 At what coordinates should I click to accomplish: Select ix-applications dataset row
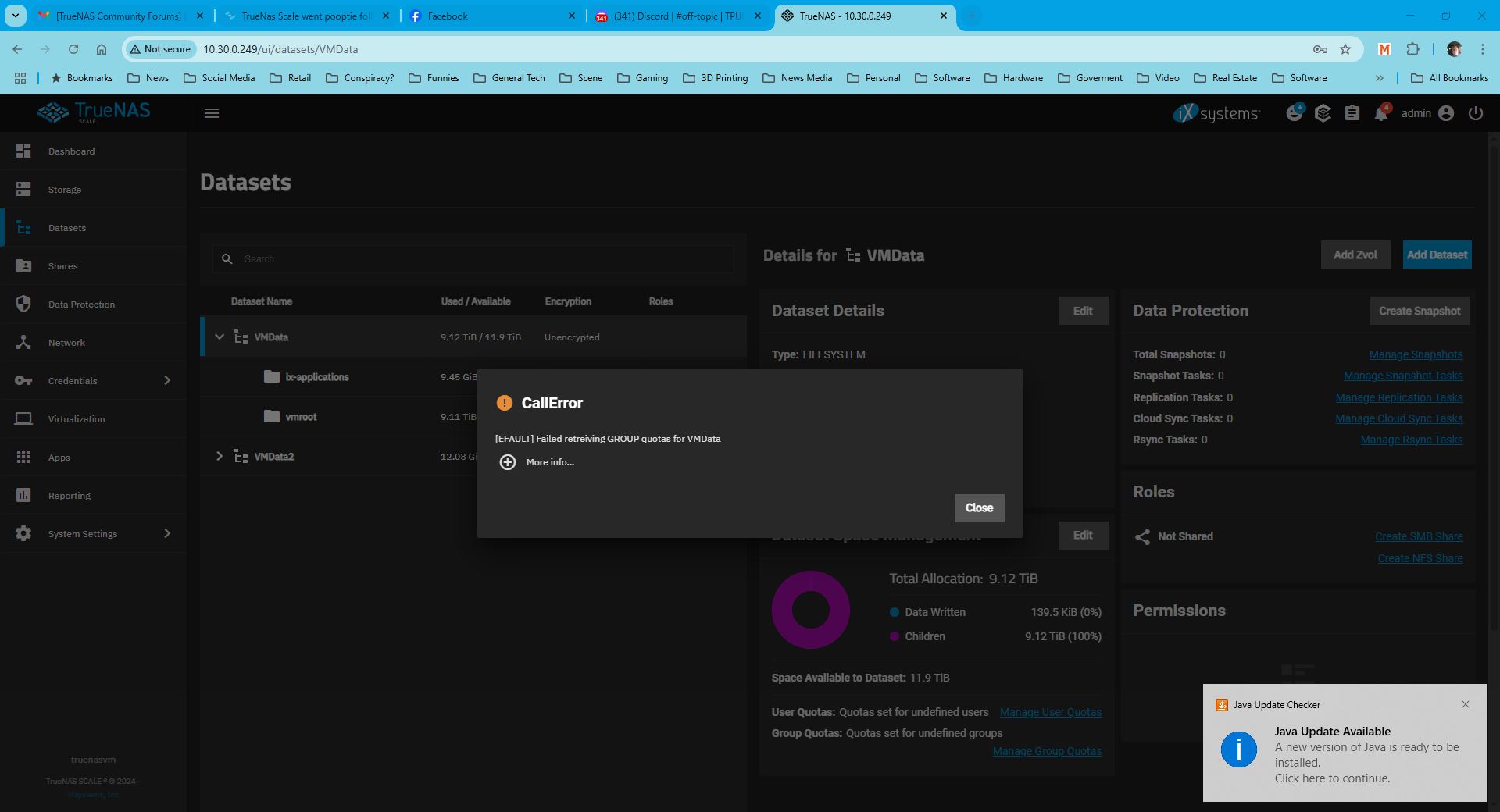click(x=473, y=376)
